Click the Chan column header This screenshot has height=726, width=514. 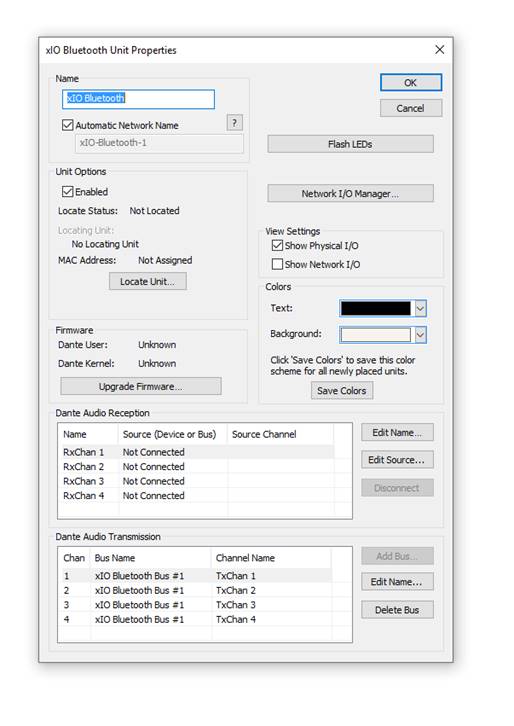pos(74,558)
